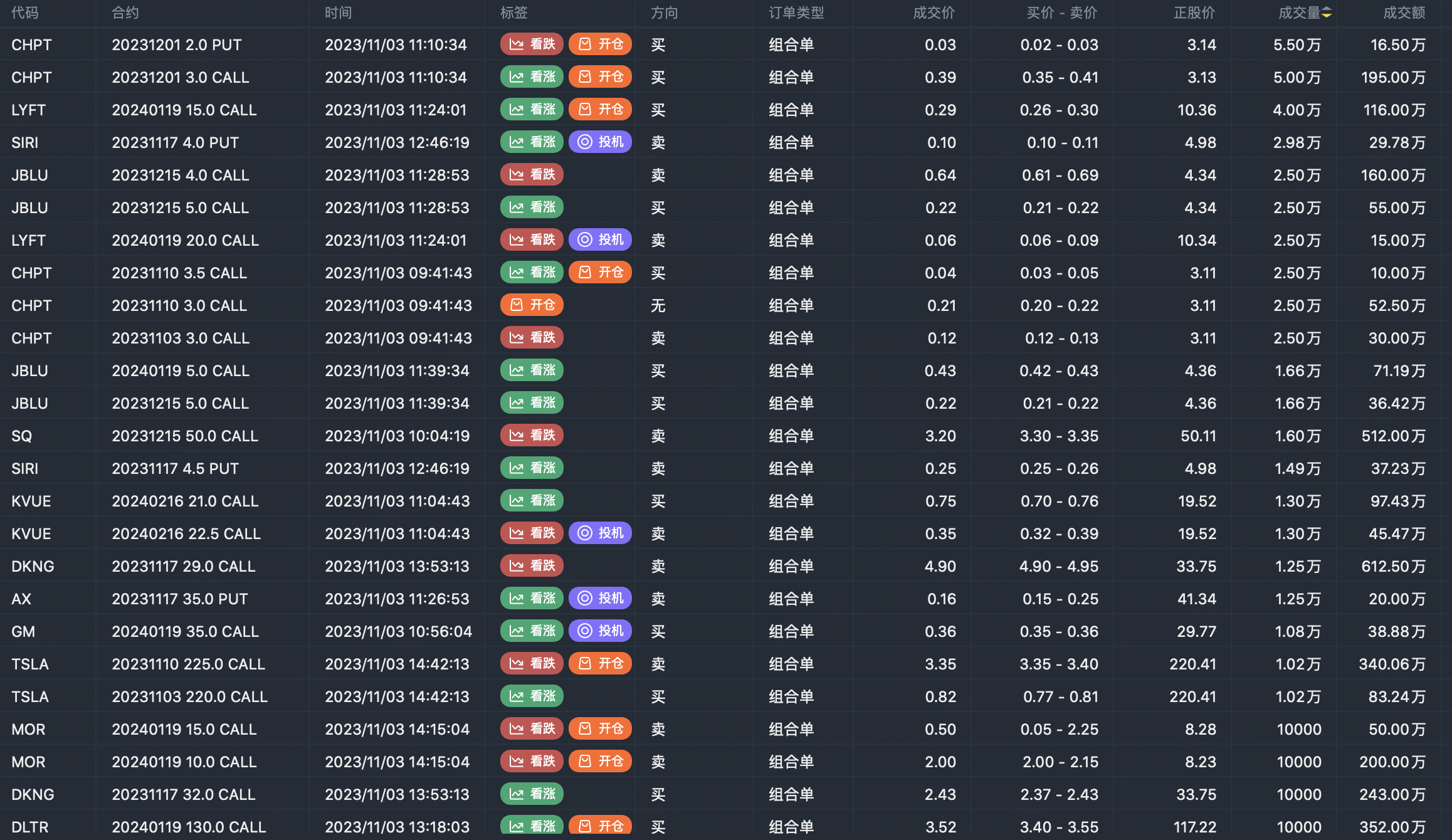Click 投机 tag on AX 20231117 35.0 PUT row

click(600, 598)
